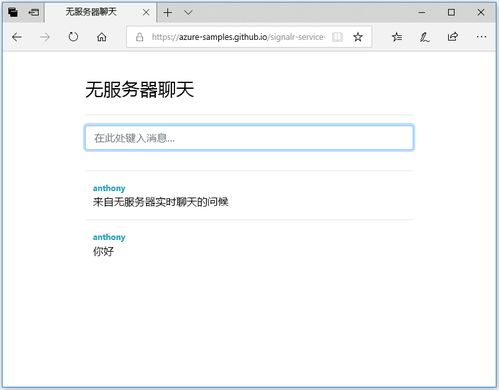Open Settings and more menu
Viewport: 499px width, 390px height.
[481, 37]
